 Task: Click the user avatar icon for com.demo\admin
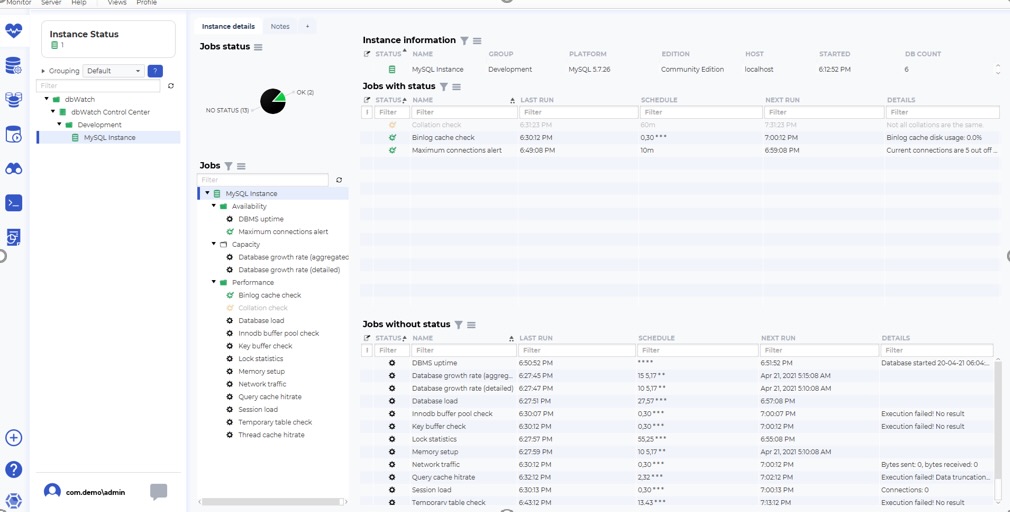(x=52, y=491)
